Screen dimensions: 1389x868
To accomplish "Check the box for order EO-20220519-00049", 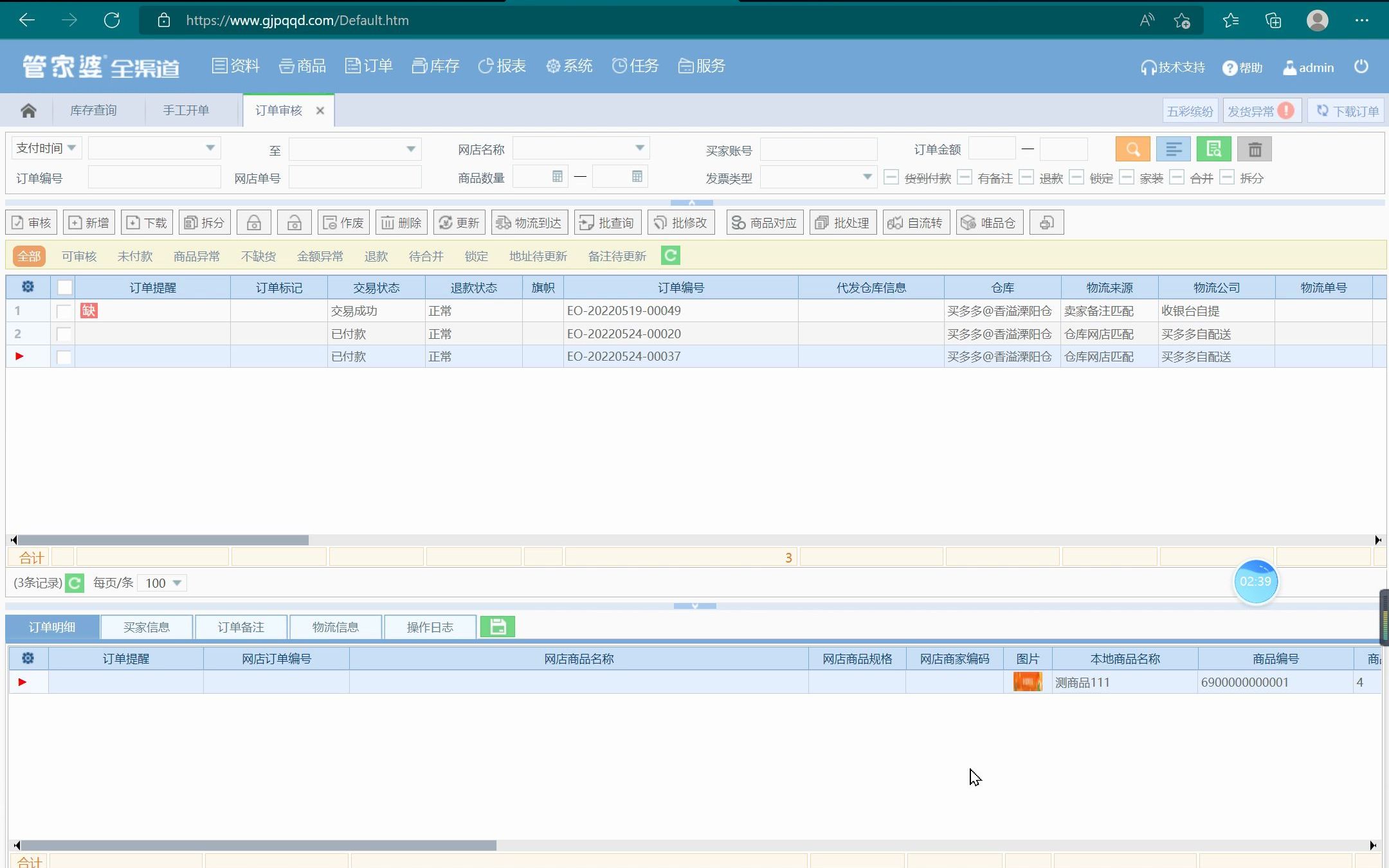I will tap(64, 311).
